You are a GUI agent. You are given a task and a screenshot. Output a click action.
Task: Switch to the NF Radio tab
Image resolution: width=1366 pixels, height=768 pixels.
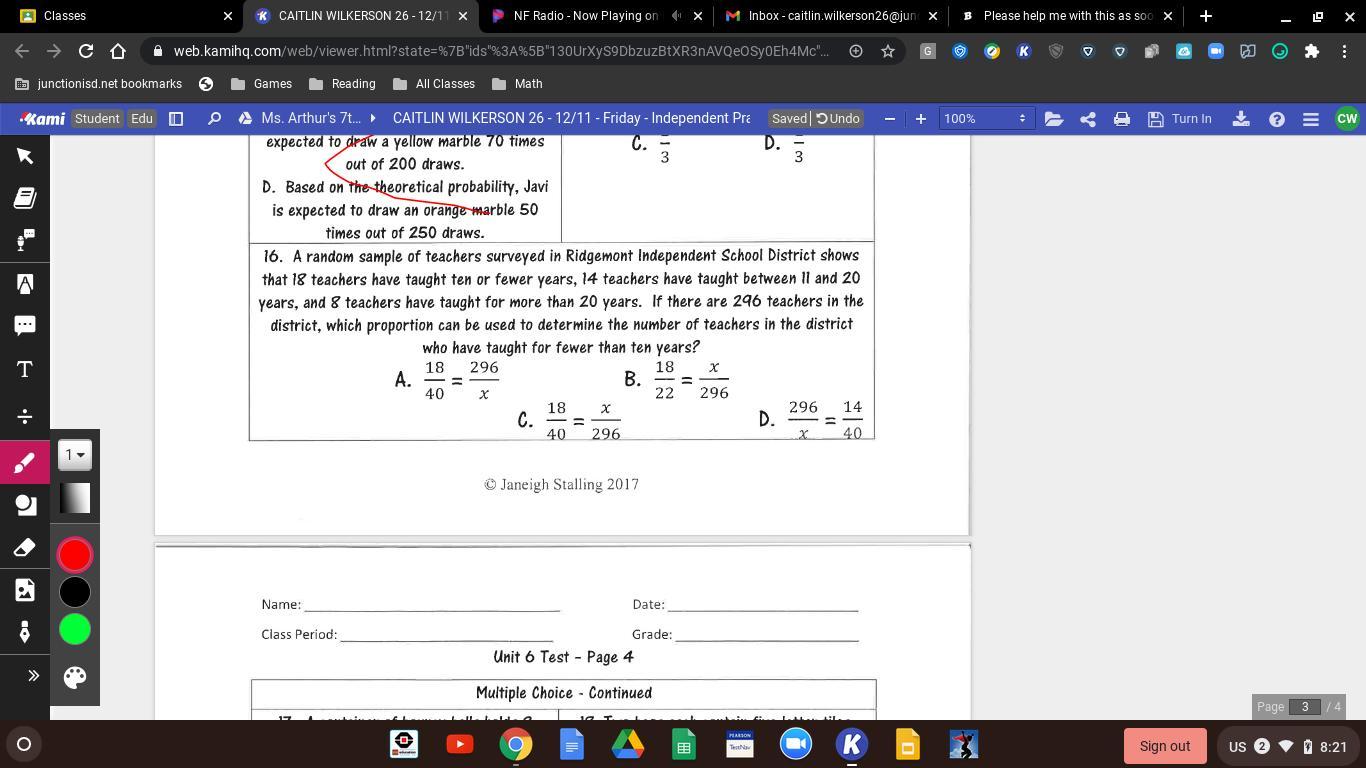(595, 16)
